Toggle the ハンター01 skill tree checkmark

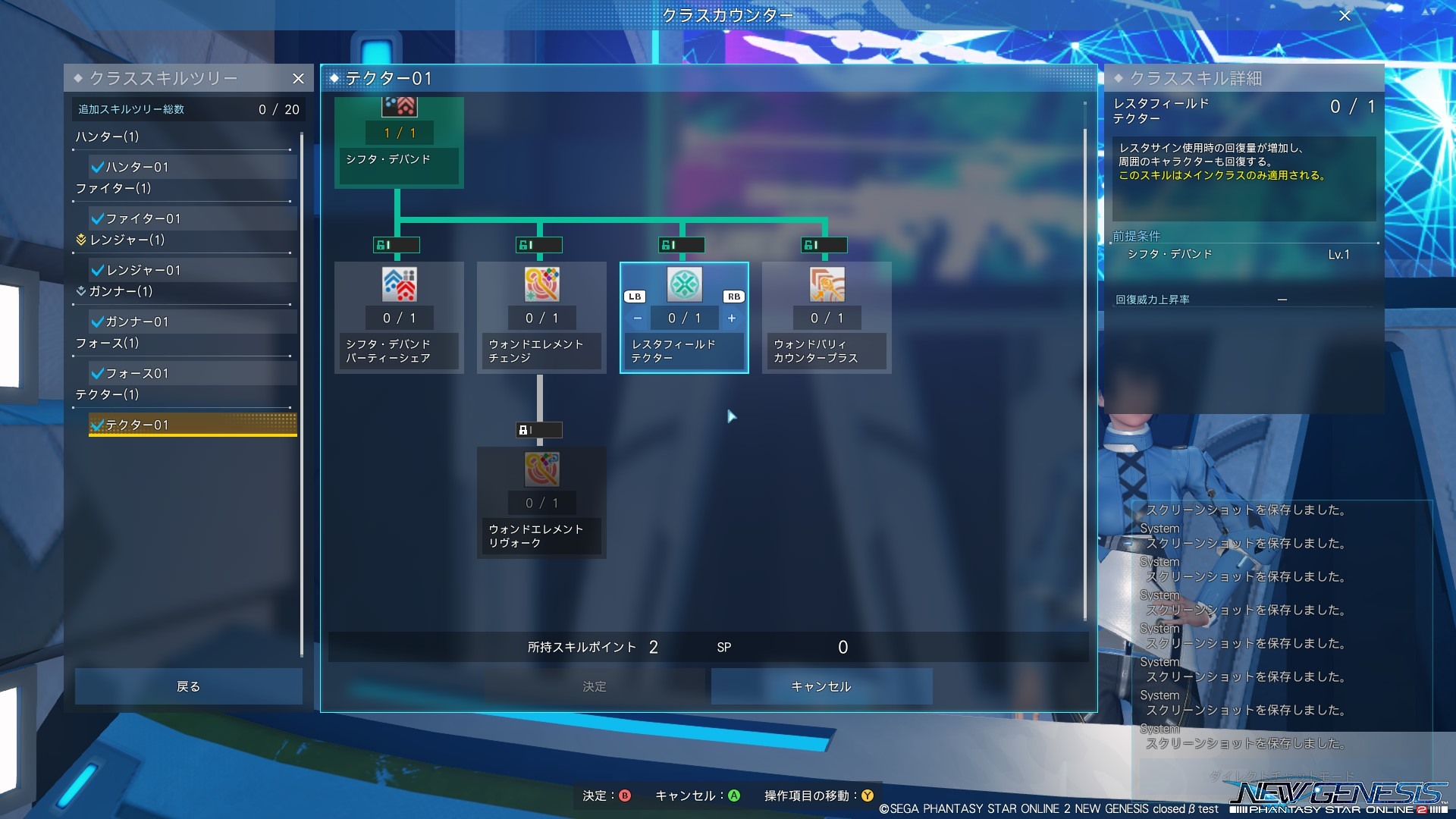coord(98,167)
